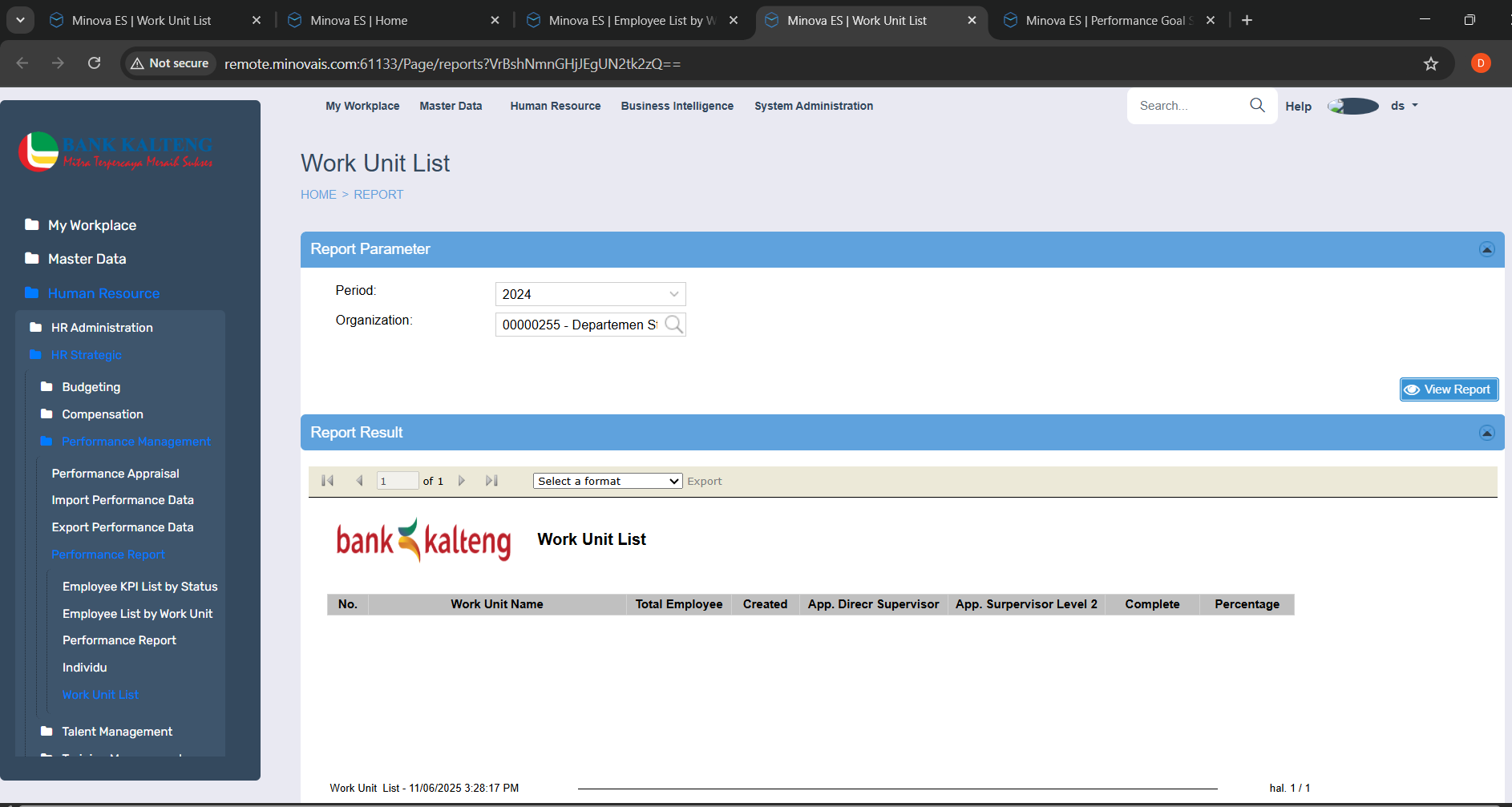Image resolution: width=1512 pixels, height=807 pixels.
Task: Click the Complete column header
Action: point(1152,604)
